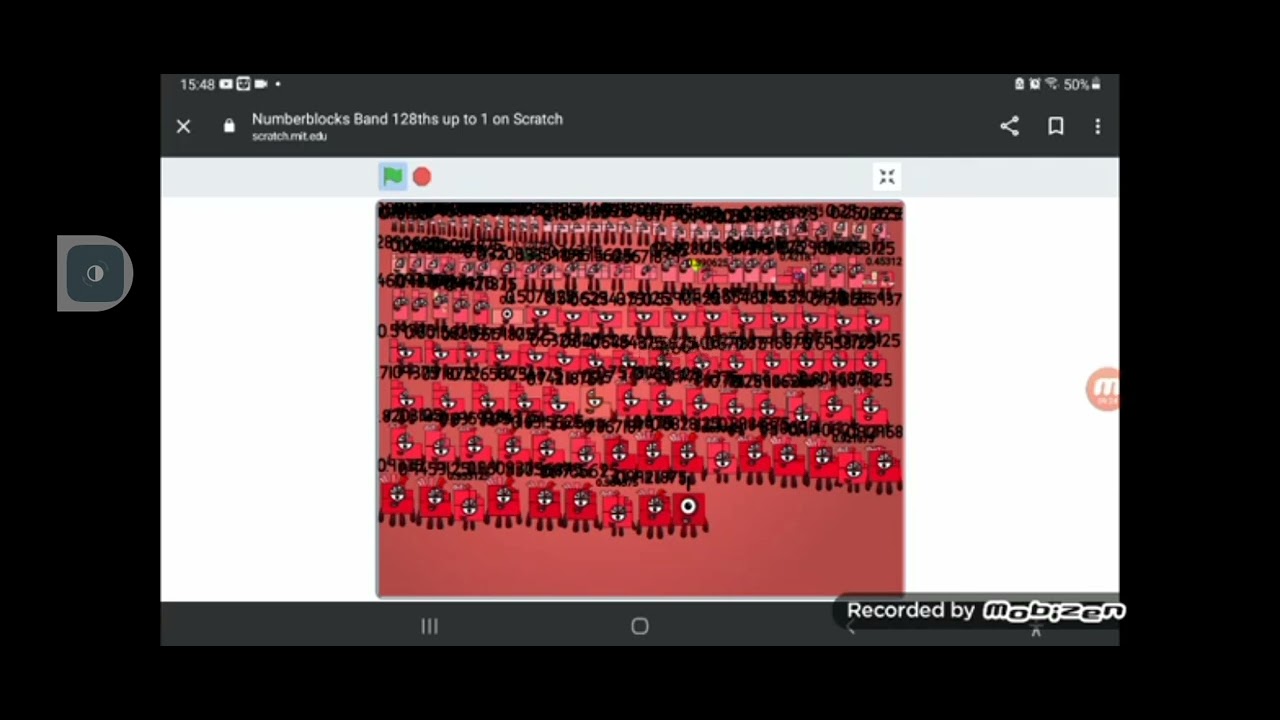Tap the page title Numberblocks Band 128ths

coord(407,119)
